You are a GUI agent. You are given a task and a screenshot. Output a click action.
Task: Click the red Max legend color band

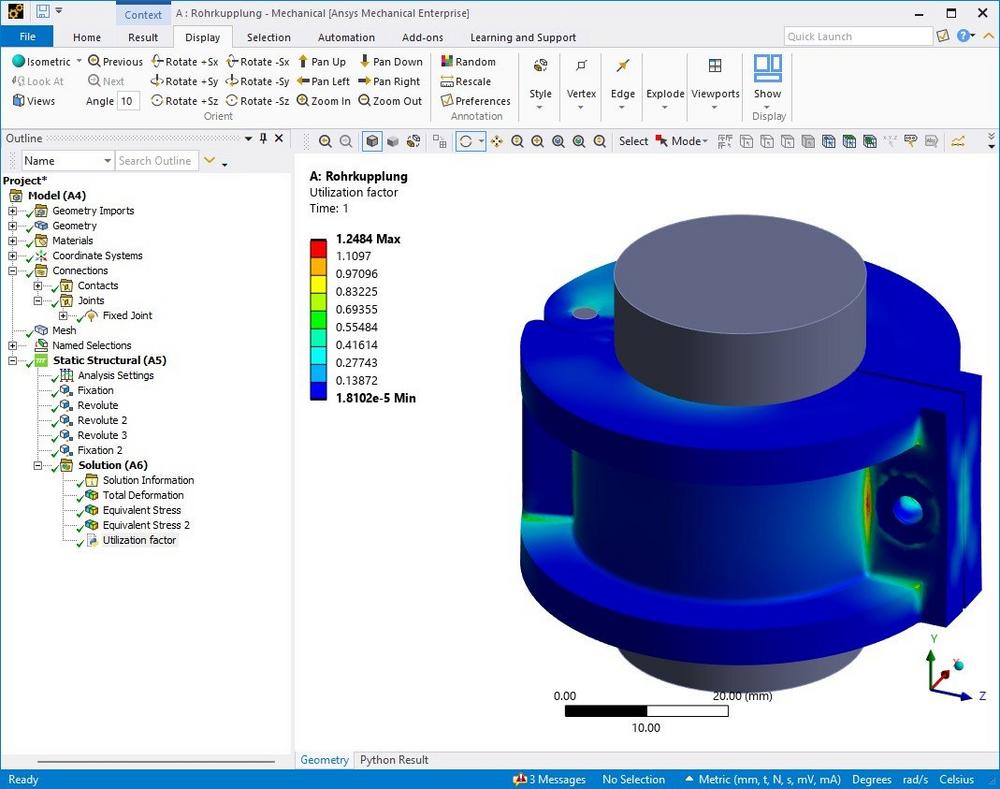pos(318,246)
